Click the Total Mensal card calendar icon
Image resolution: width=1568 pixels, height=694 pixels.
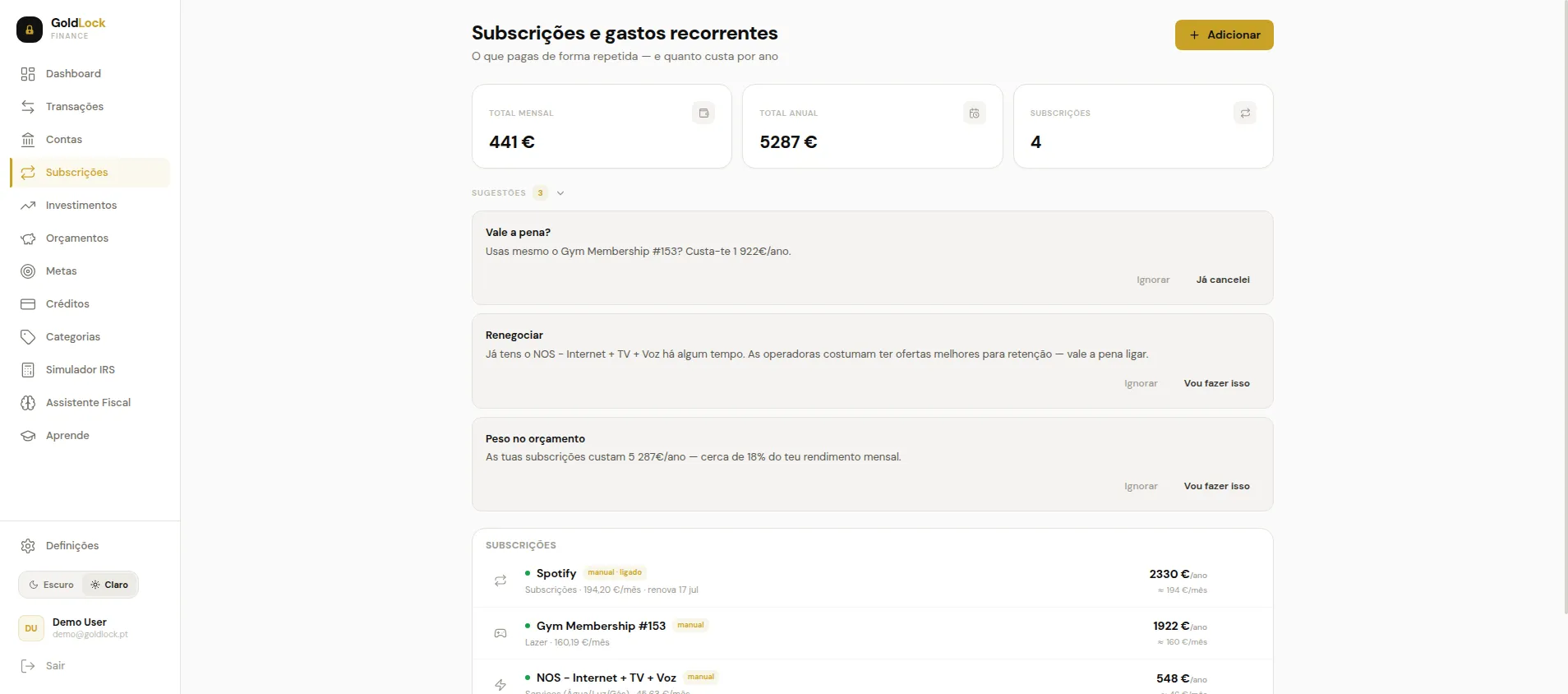point(703,113)
